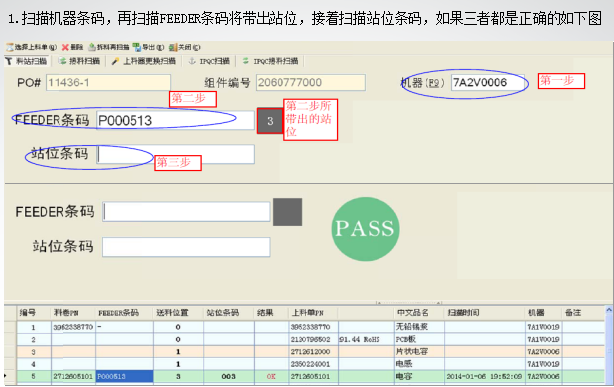The height and width of the screenshot is (387, 614).
Task: Click the lower 站位条码 input field
Action: pyautogui.click(x=186, y=247)
